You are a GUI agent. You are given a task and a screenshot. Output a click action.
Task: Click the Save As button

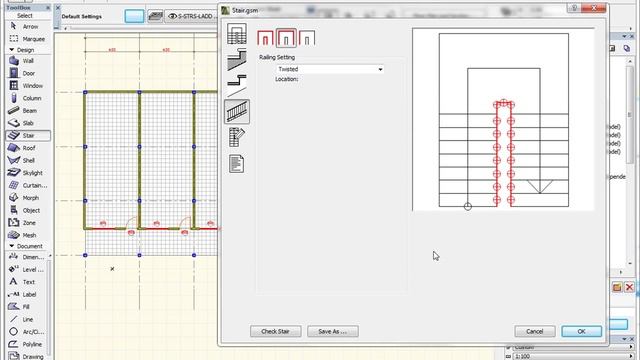coord(333,331)
